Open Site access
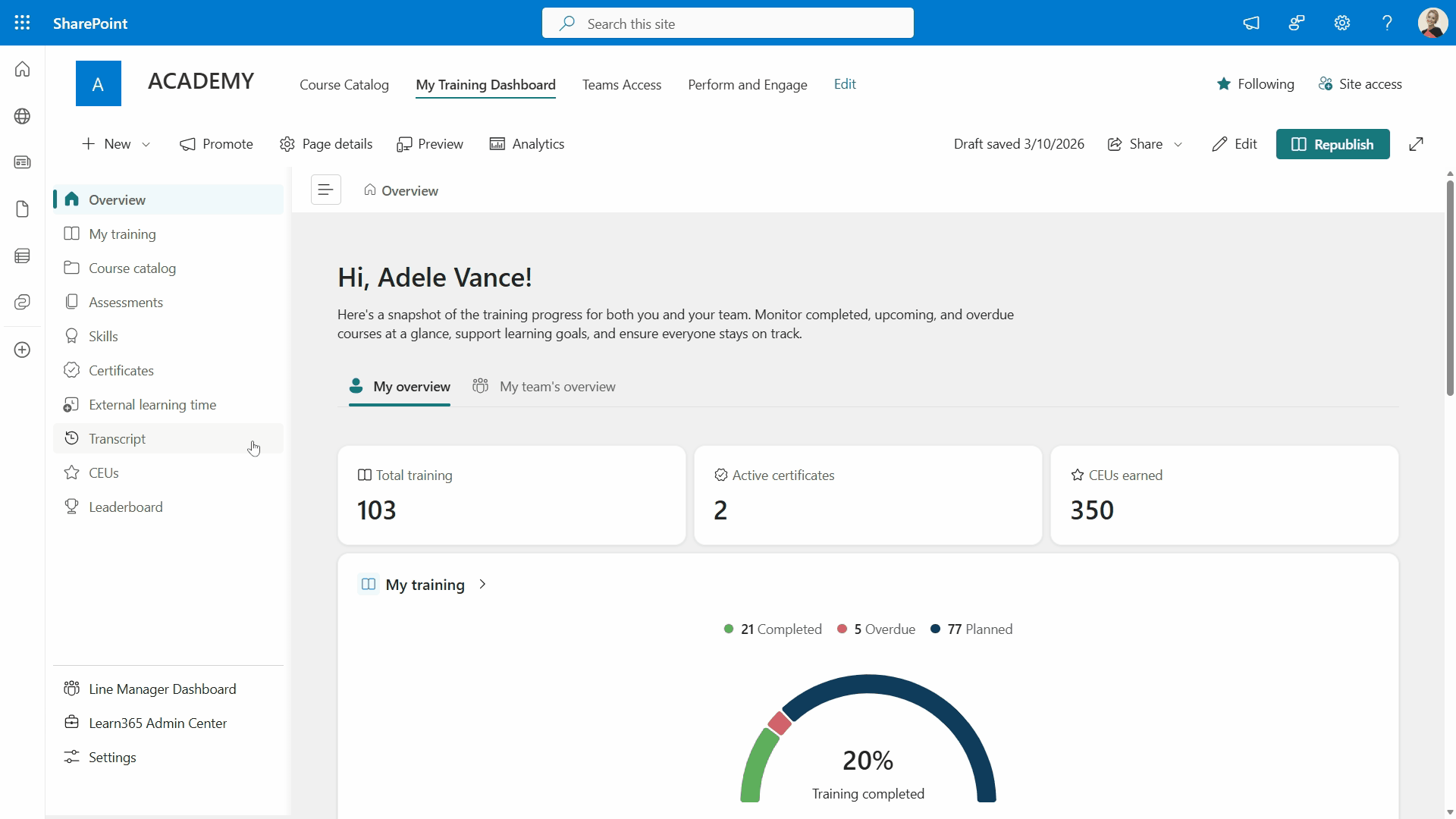This screenshot has height=819, width=1456. (1360, 84)
